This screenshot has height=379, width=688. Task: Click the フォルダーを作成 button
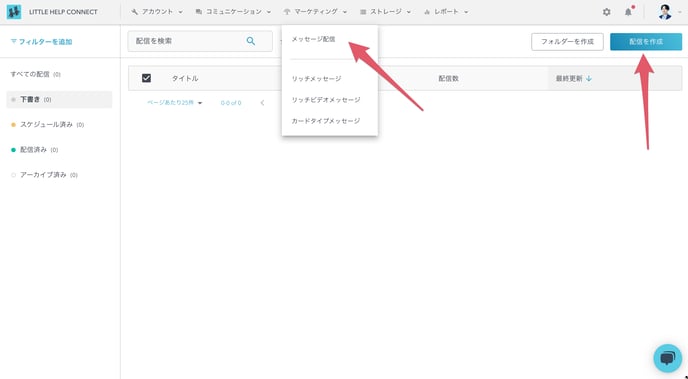point(567,42)
